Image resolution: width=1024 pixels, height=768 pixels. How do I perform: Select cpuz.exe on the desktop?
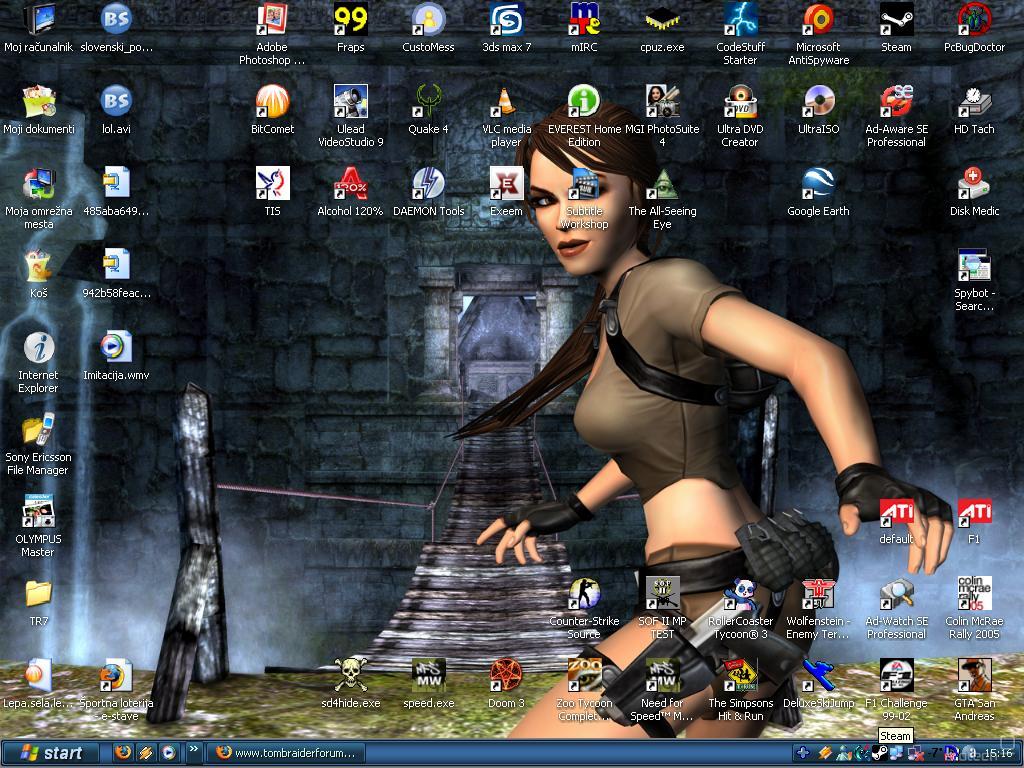662,27
